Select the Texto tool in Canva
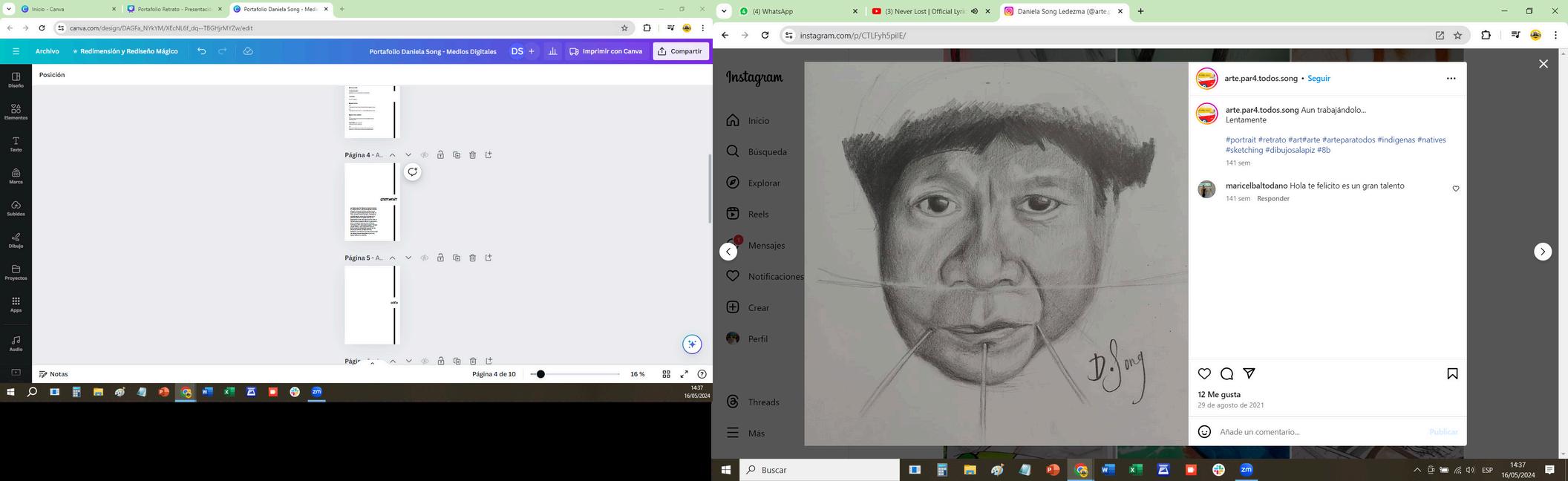 pos(16,143)
